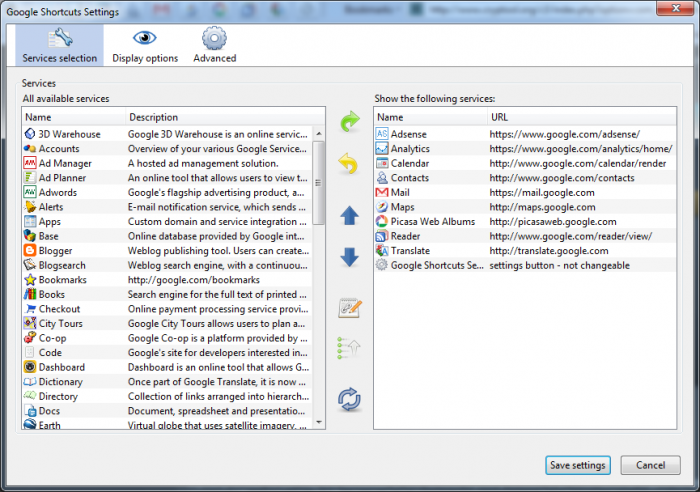700x492 pixels.
Task: Click the Bookmarks star icon
Action: coord(30,280)
